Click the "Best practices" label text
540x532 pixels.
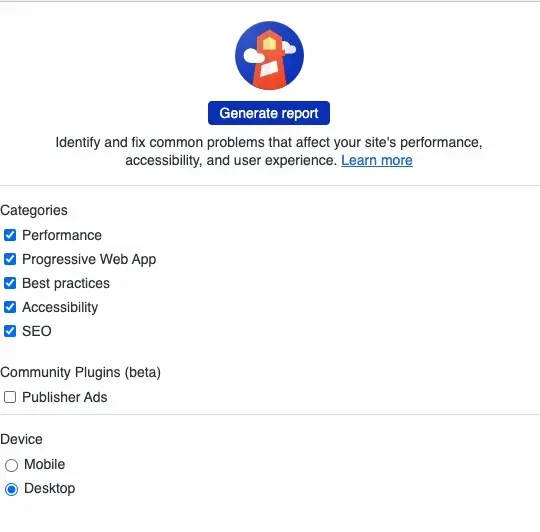pos(66,283)
